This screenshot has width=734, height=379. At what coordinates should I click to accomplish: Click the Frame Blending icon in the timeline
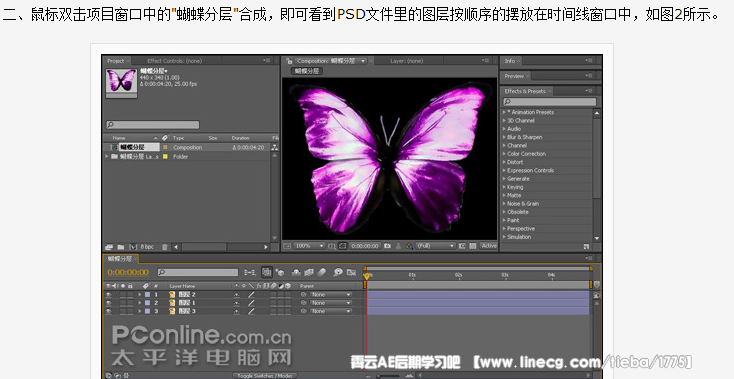(x=308, y=272)
